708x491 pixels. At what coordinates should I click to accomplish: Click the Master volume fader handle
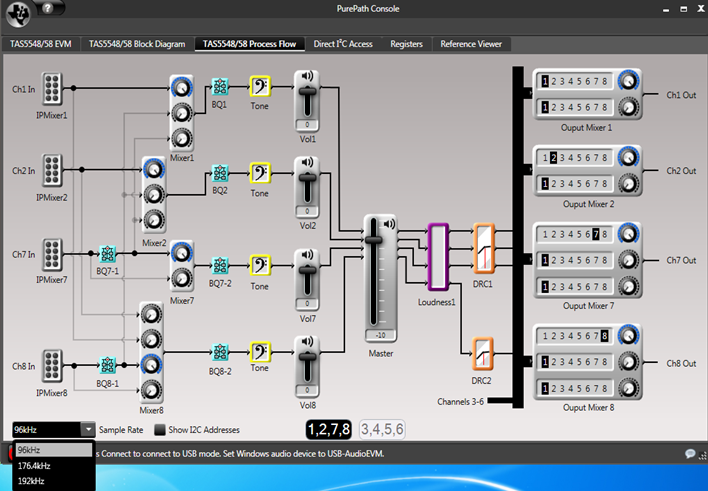click(373, 240)
